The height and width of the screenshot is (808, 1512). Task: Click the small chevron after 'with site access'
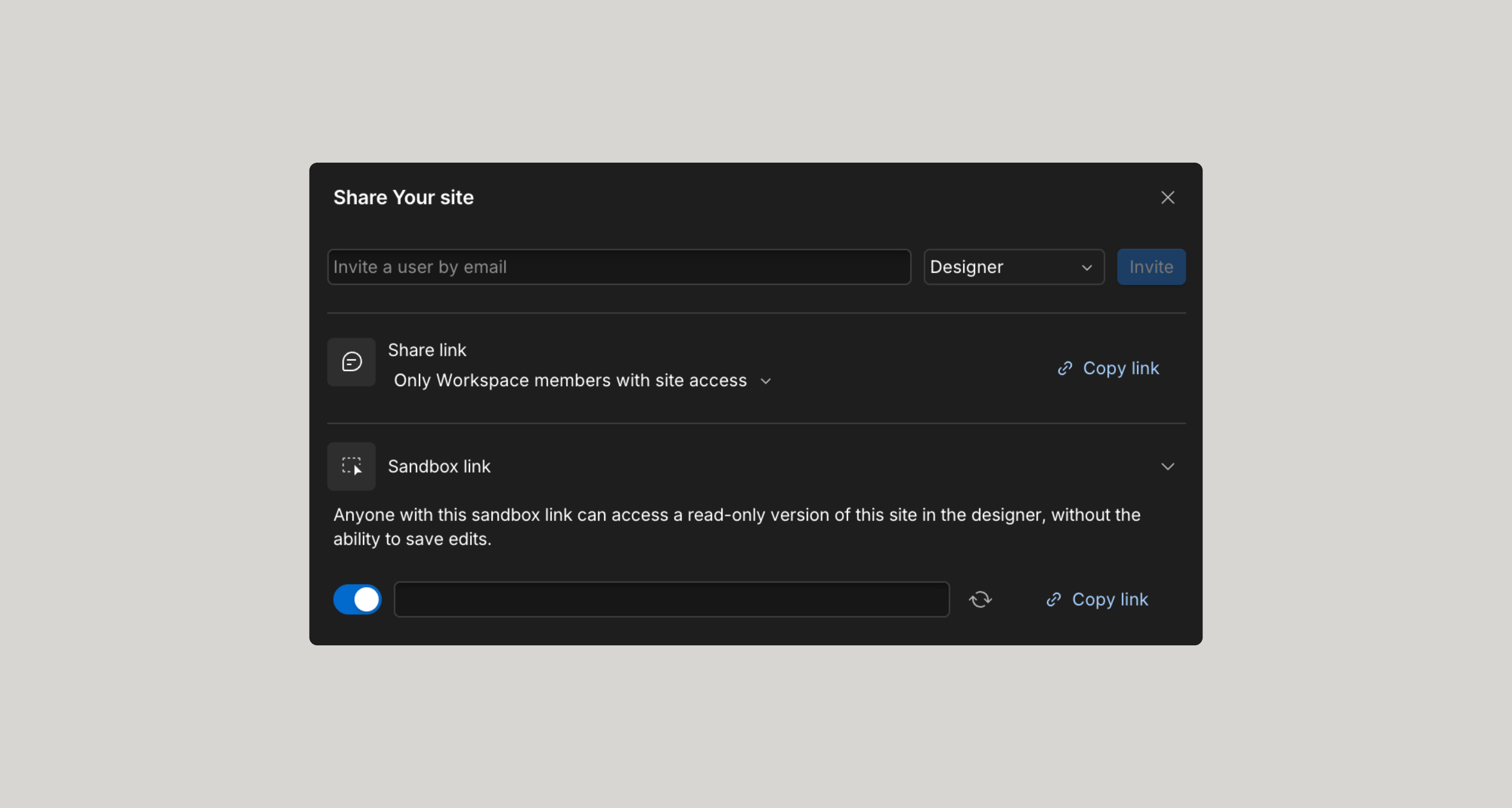point(766,381)
